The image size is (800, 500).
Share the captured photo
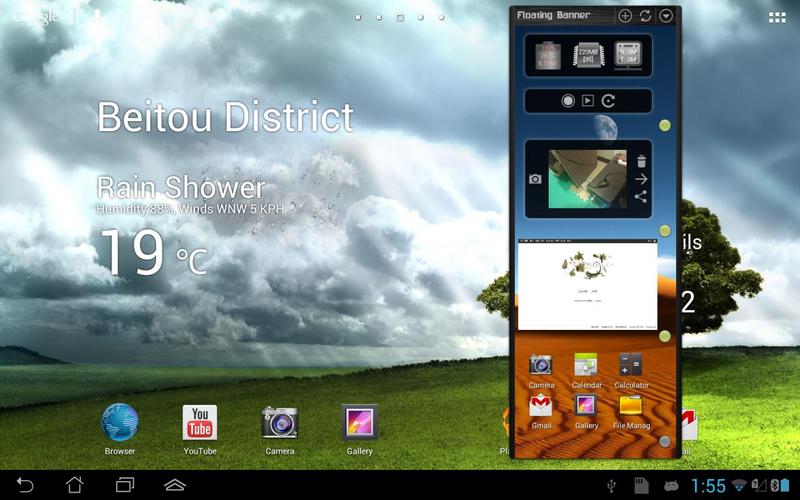641,196
